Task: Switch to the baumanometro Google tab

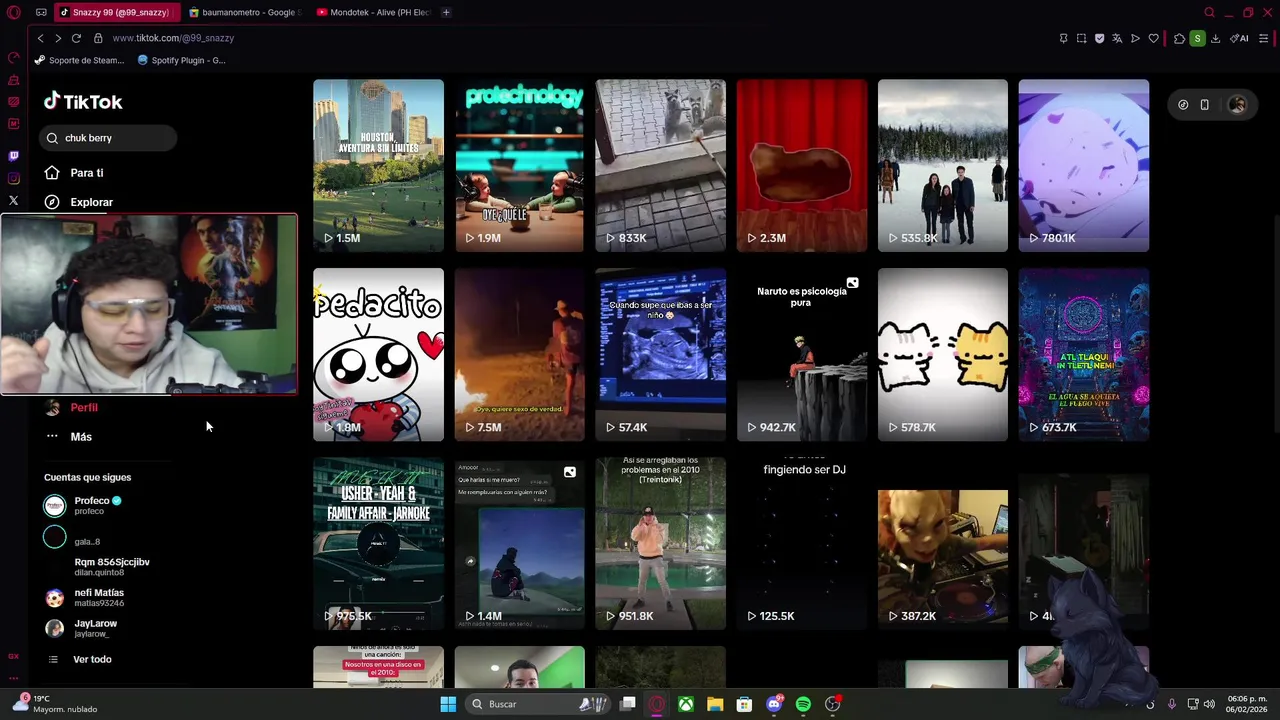Action: (244, 12)
